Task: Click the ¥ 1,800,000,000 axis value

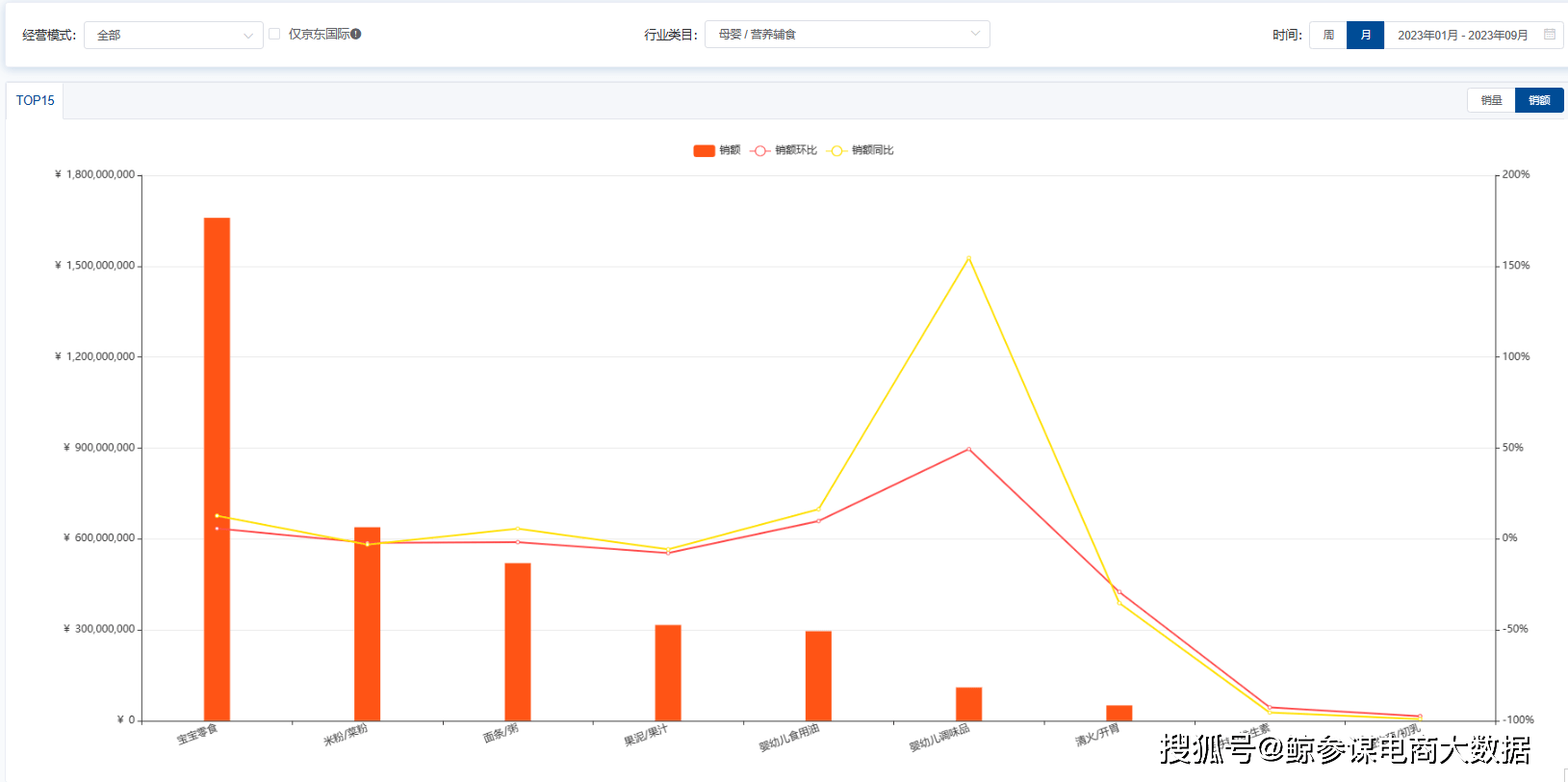Action: [x=94, y=174]
